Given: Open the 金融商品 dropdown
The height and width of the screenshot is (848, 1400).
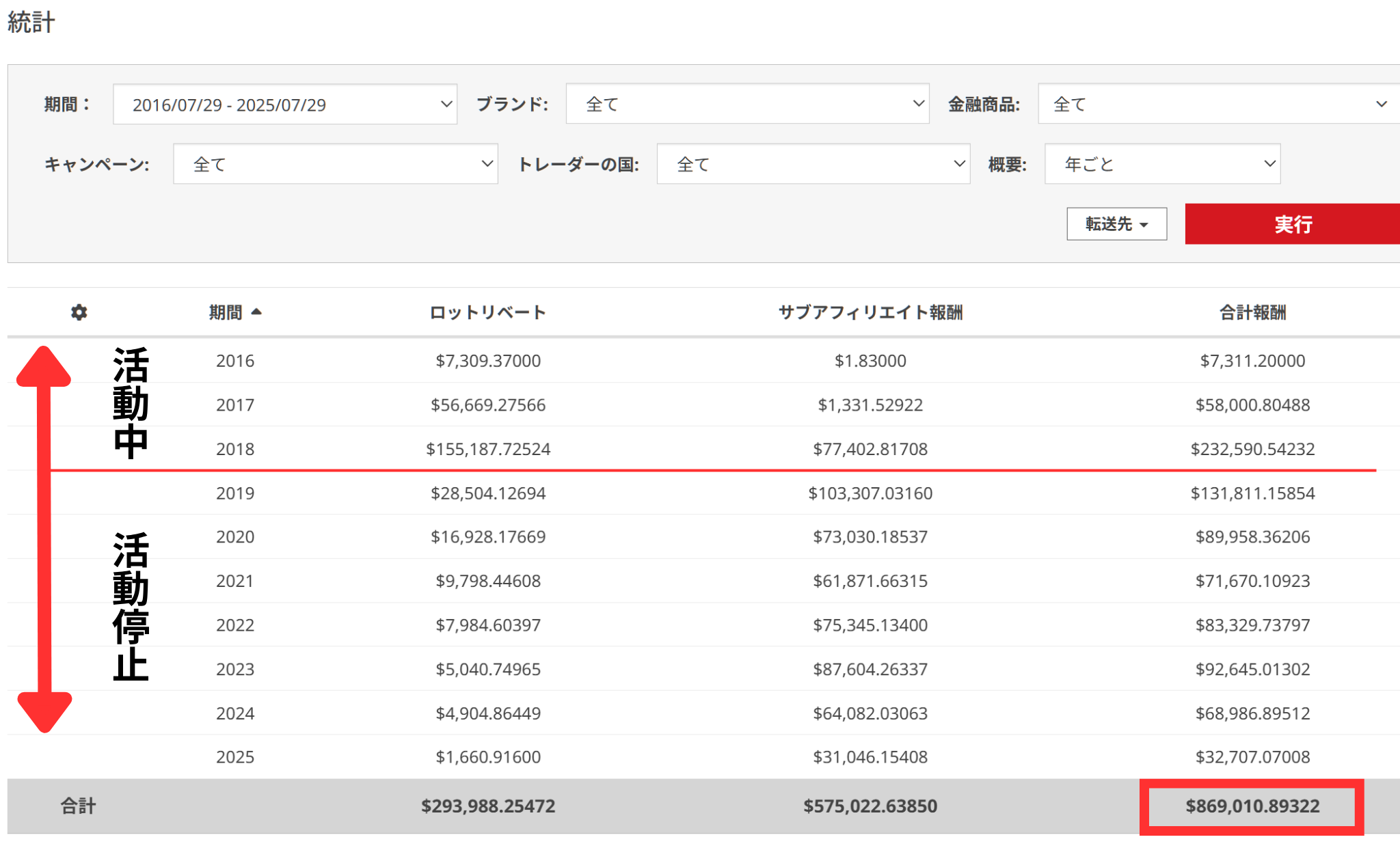Looking at the screenshot, I should (1219, 104).
